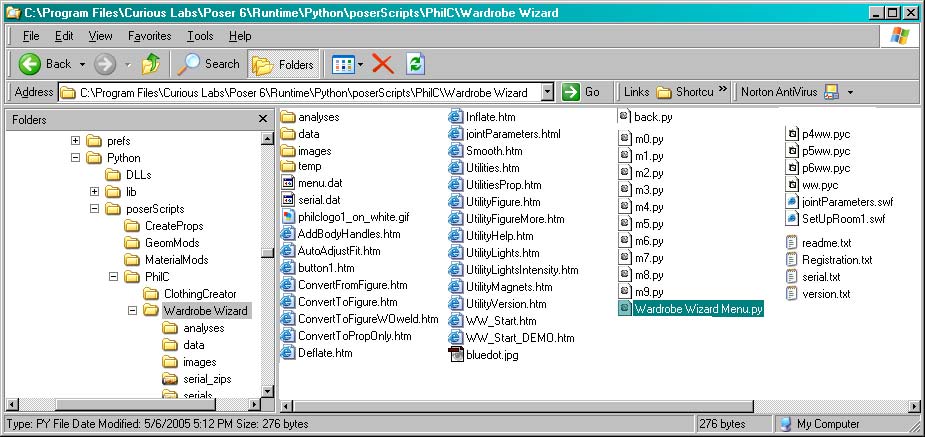Open the Search toolbar button
The height and width of the screenshot is (437, 925).
point(208,64)
